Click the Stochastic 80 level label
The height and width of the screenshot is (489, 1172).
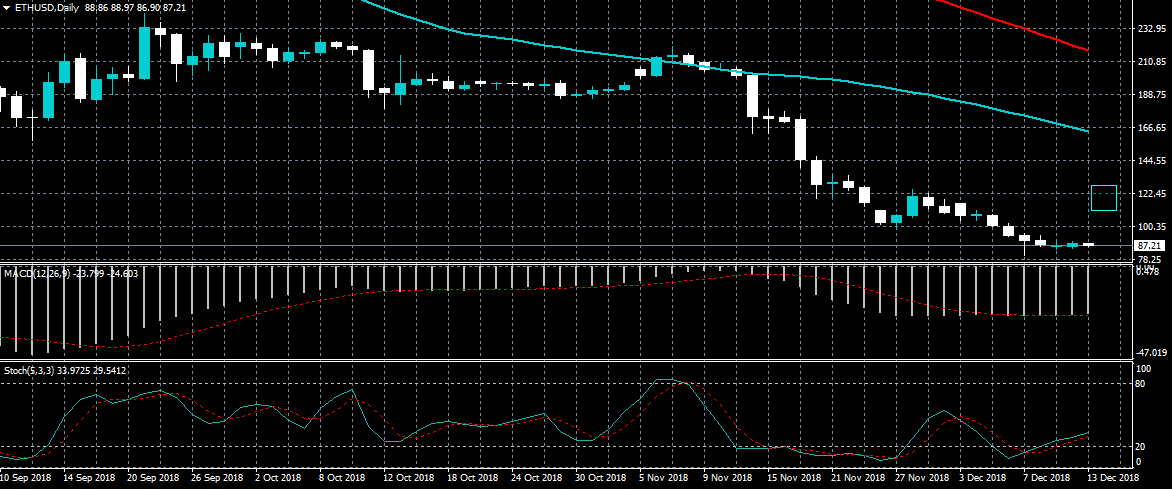(x=1138, y=383)
